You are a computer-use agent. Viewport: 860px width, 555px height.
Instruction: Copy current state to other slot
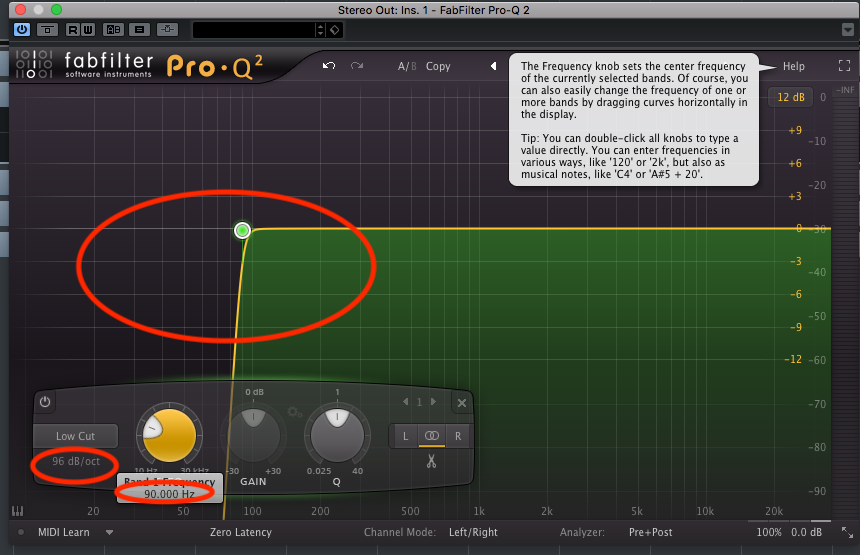point(438,66)
